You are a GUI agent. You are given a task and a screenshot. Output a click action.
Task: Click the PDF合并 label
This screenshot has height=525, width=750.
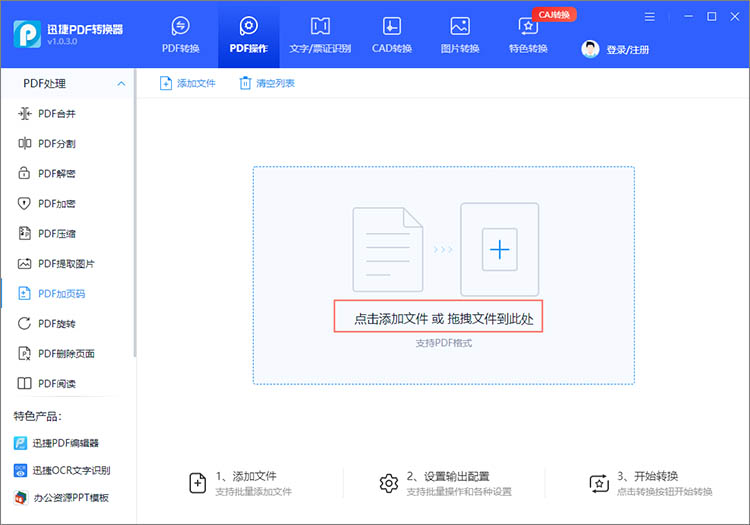(x=57, y=114)
